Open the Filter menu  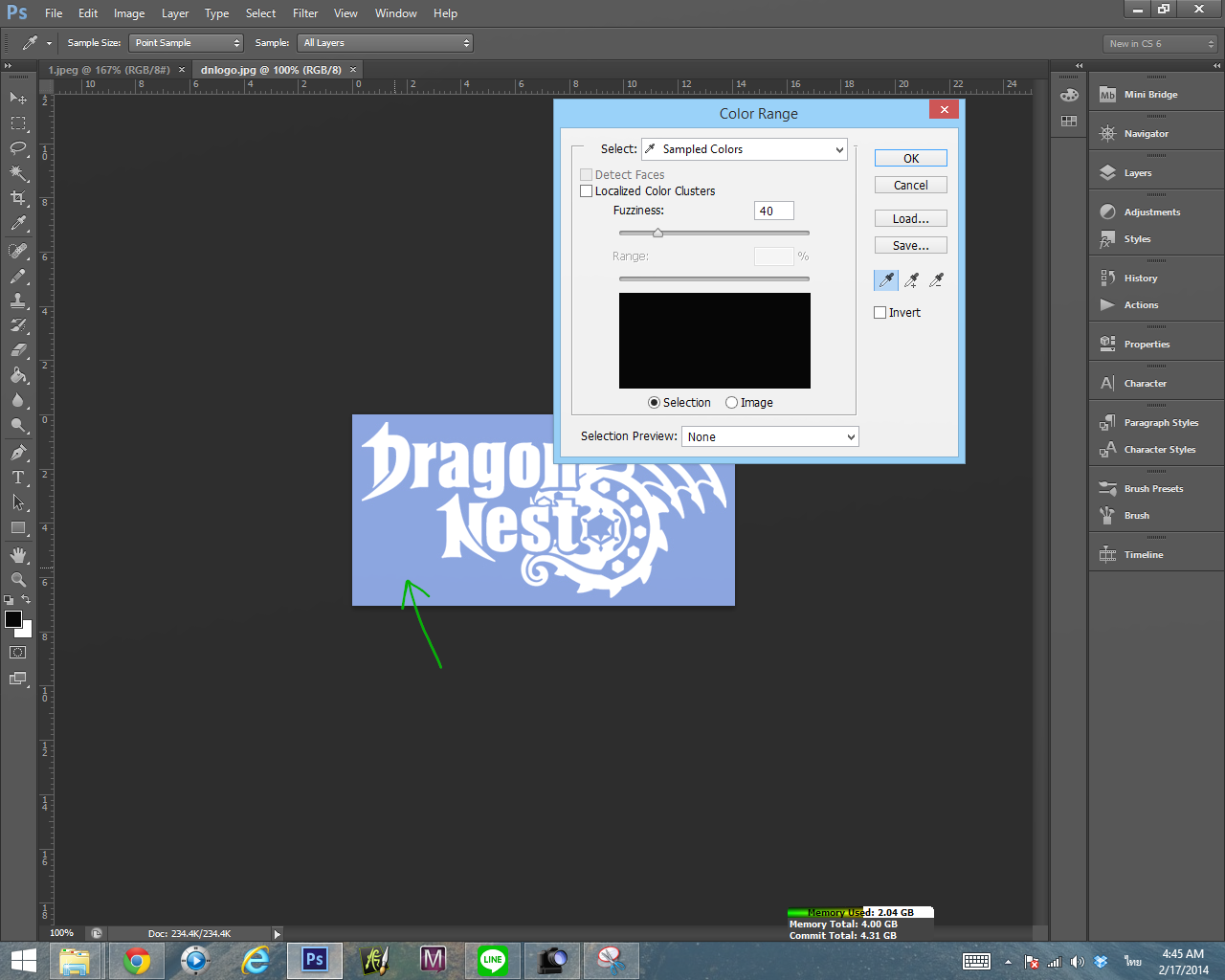pos(305,13)
